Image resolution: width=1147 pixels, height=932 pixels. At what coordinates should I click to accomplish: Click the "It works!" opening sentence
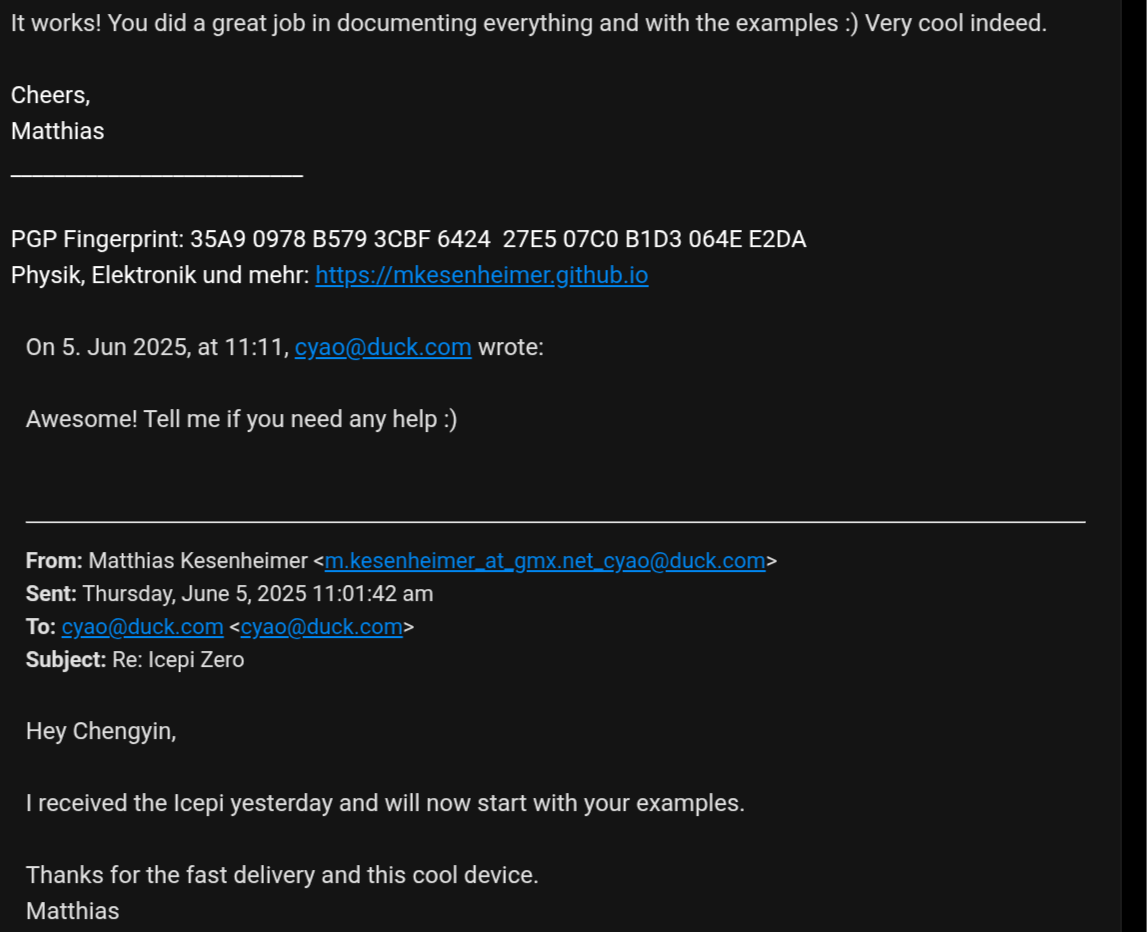(528, 23)
